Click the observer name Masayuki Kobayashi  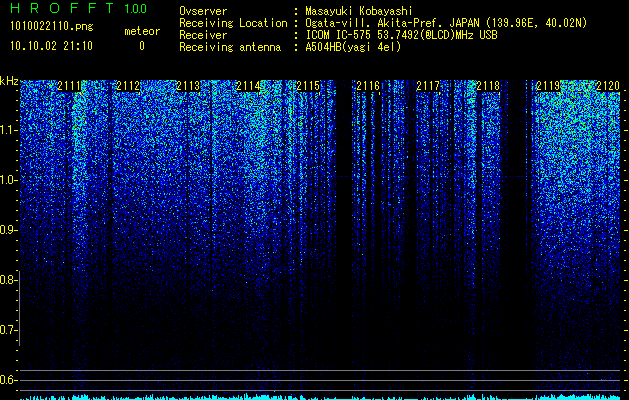pyautogui.click(x=359, y=11)
